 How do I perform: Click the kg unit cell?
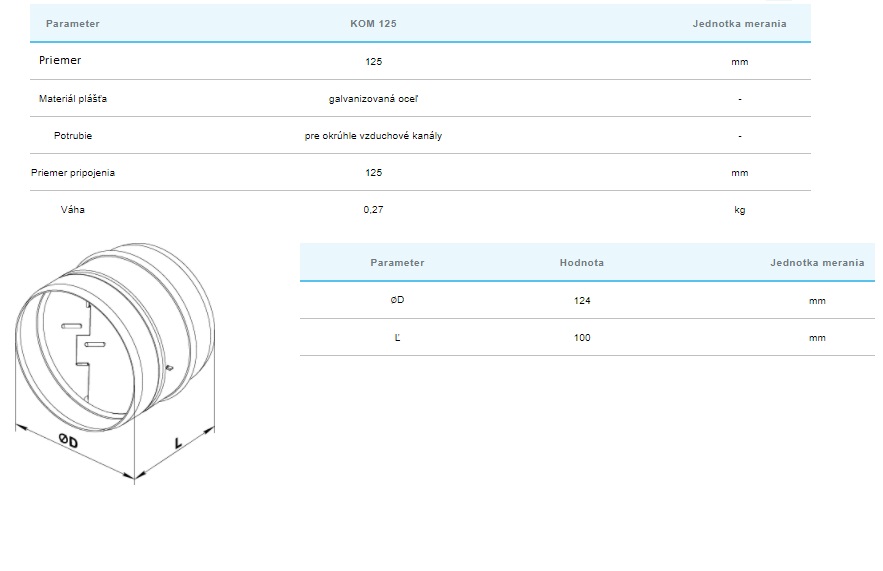coord(739,210)
